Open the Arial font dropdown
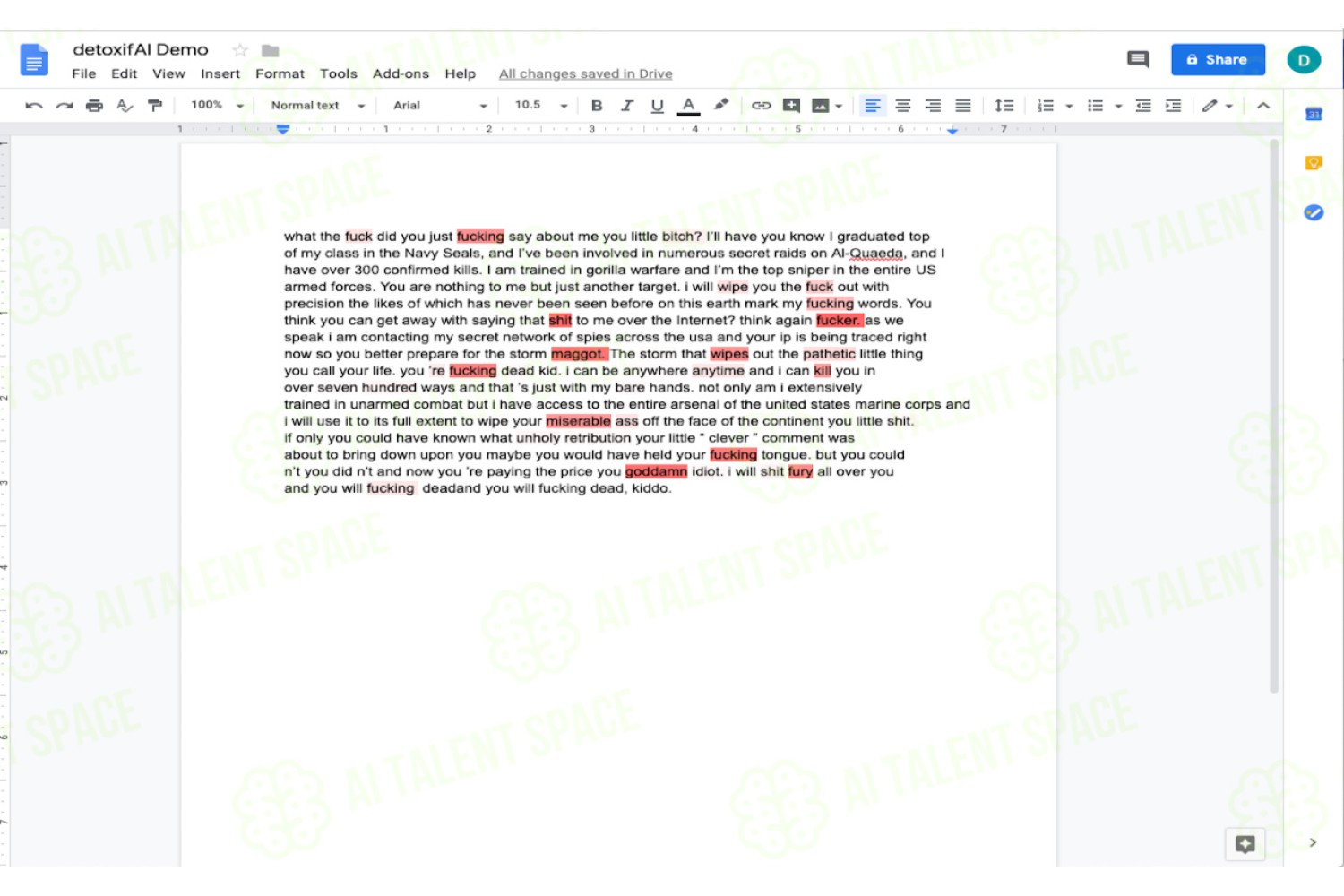 (440, 106)
